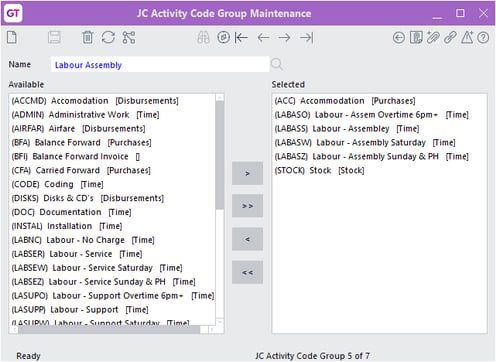Select (LABASZ) Labour - Assembly Sunday & PH
Viewport: 496px width, 362px height.
coord(379,156)
